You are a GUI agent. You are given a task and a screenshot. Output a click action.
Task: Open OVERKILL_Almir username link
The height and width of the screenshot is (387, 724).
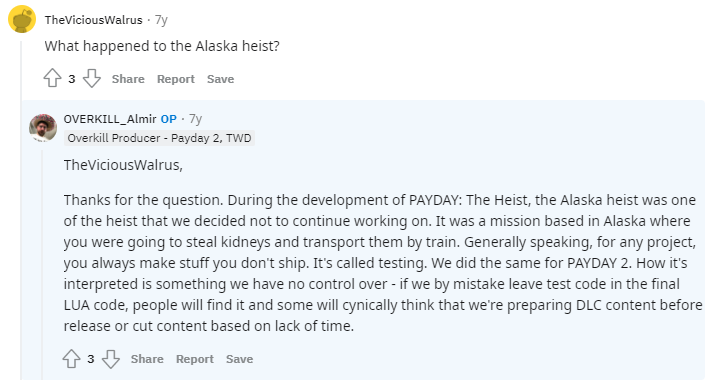coord(110,119)
